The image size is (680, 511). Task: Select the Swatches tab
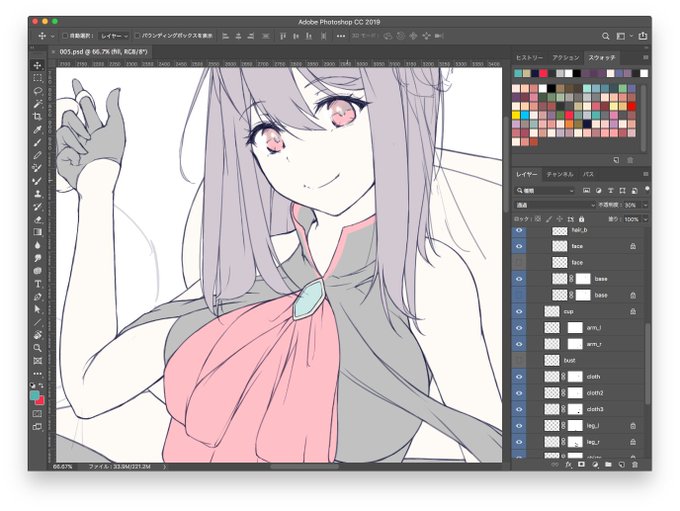pos(602,57)
